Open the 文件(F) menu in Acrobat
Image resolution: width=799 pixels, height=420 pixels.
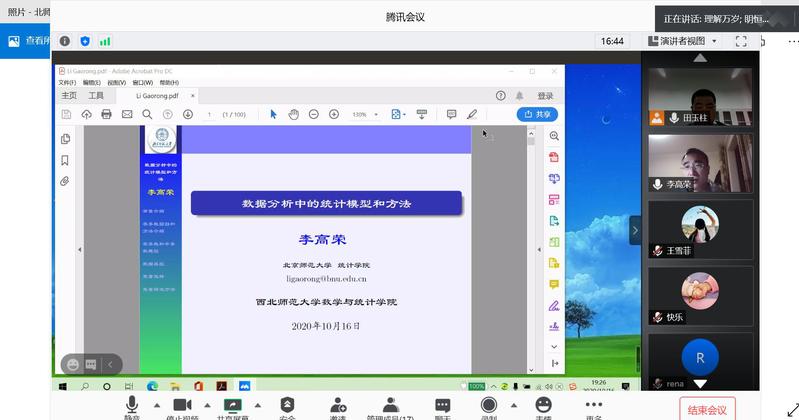click(67, 83)
